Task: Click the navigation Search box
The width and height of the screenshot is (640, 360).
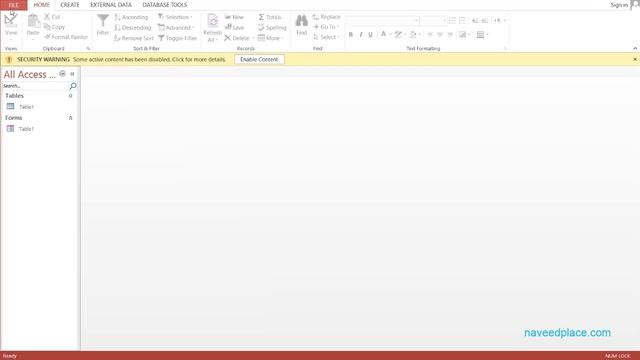Action: click(x=35, y=86)
